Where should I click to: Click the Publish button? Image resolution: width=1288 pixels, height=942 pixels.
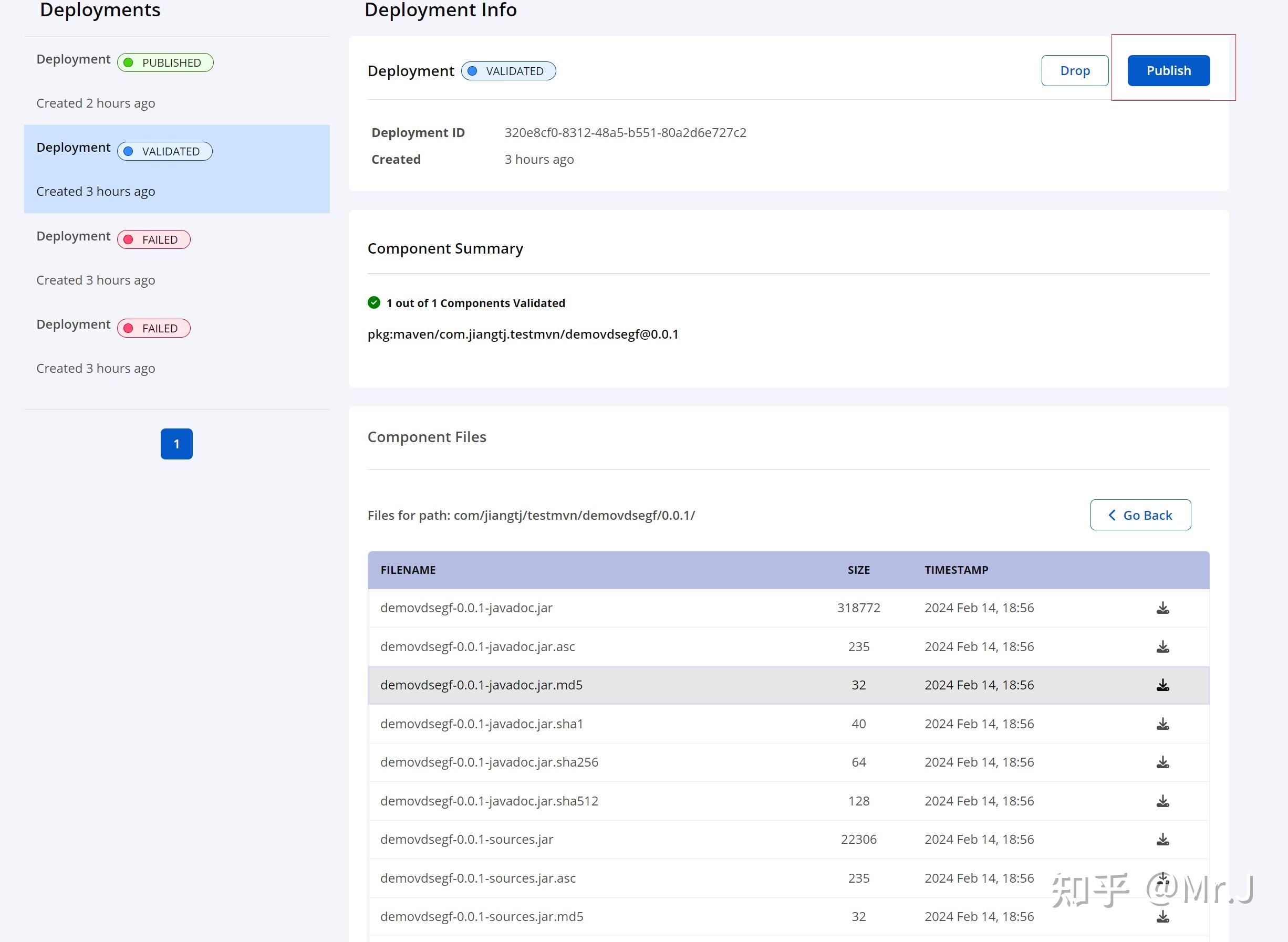1168,71
